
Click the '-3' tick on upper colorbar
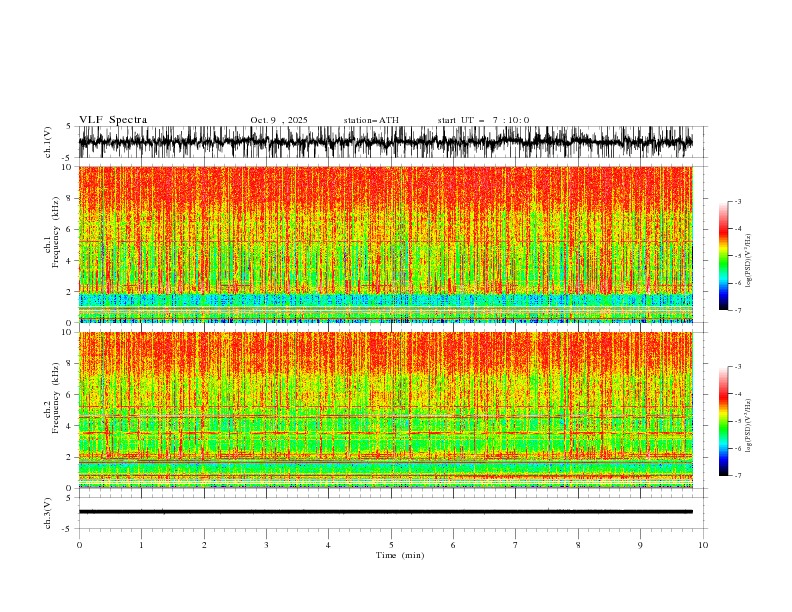point(737,201)
